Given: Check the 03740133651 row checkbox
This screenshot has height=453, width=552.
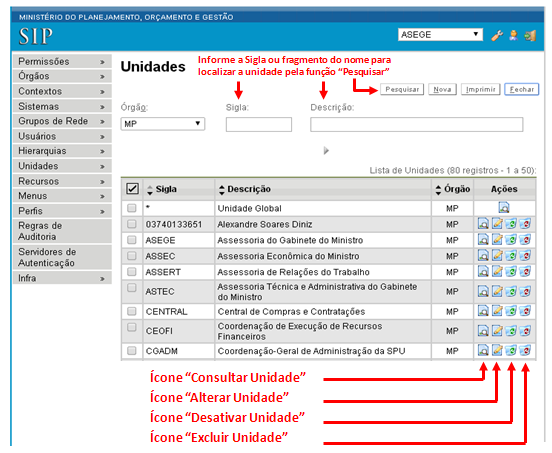Looking at the screenshot, I should pyautogui.click(x=132, y=224).
